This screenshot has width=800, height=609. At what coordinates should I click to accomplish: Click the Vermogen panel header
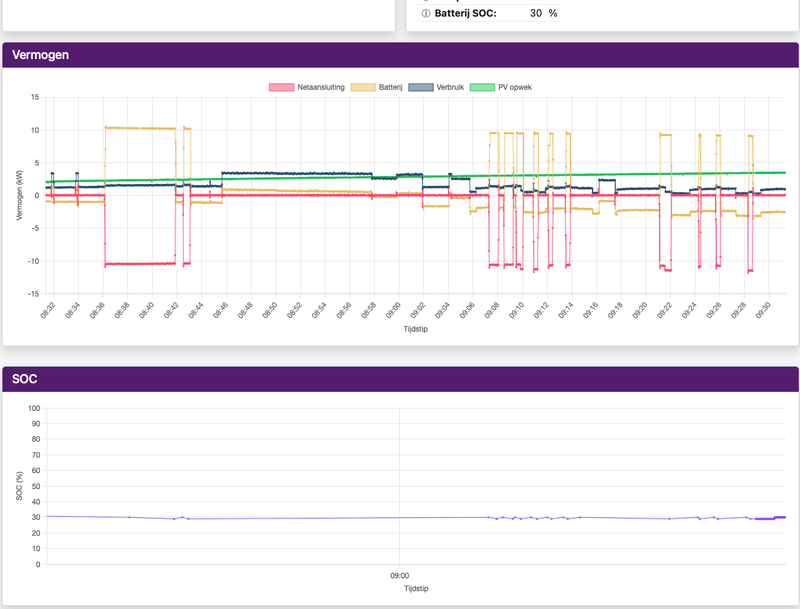pyautogui.click(x=401, y=55)
